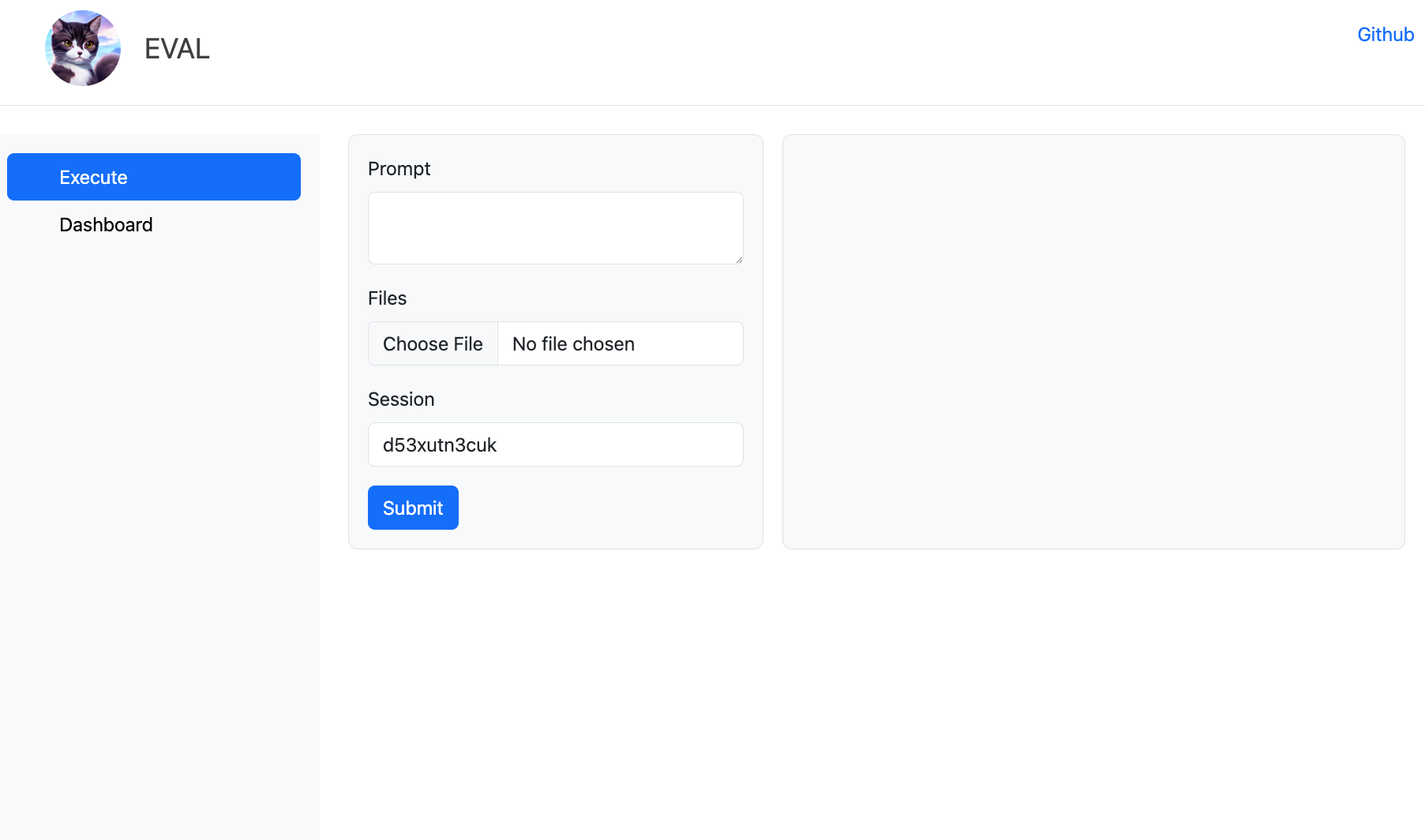Click the Session label
This screenshot has width=1425, height=840.
pyautogui.click(x=401, y=399)
